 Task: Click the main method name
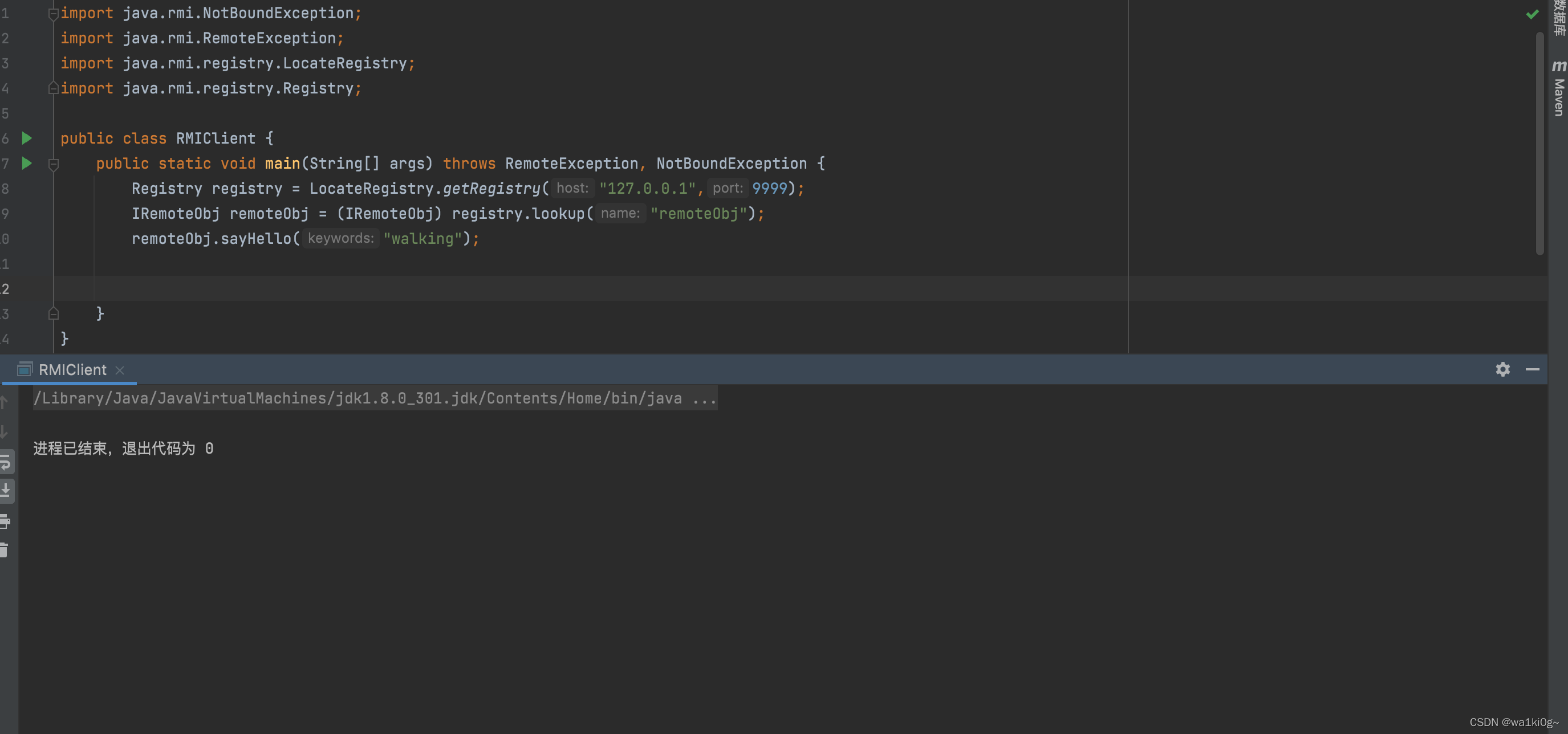point(282,163)
